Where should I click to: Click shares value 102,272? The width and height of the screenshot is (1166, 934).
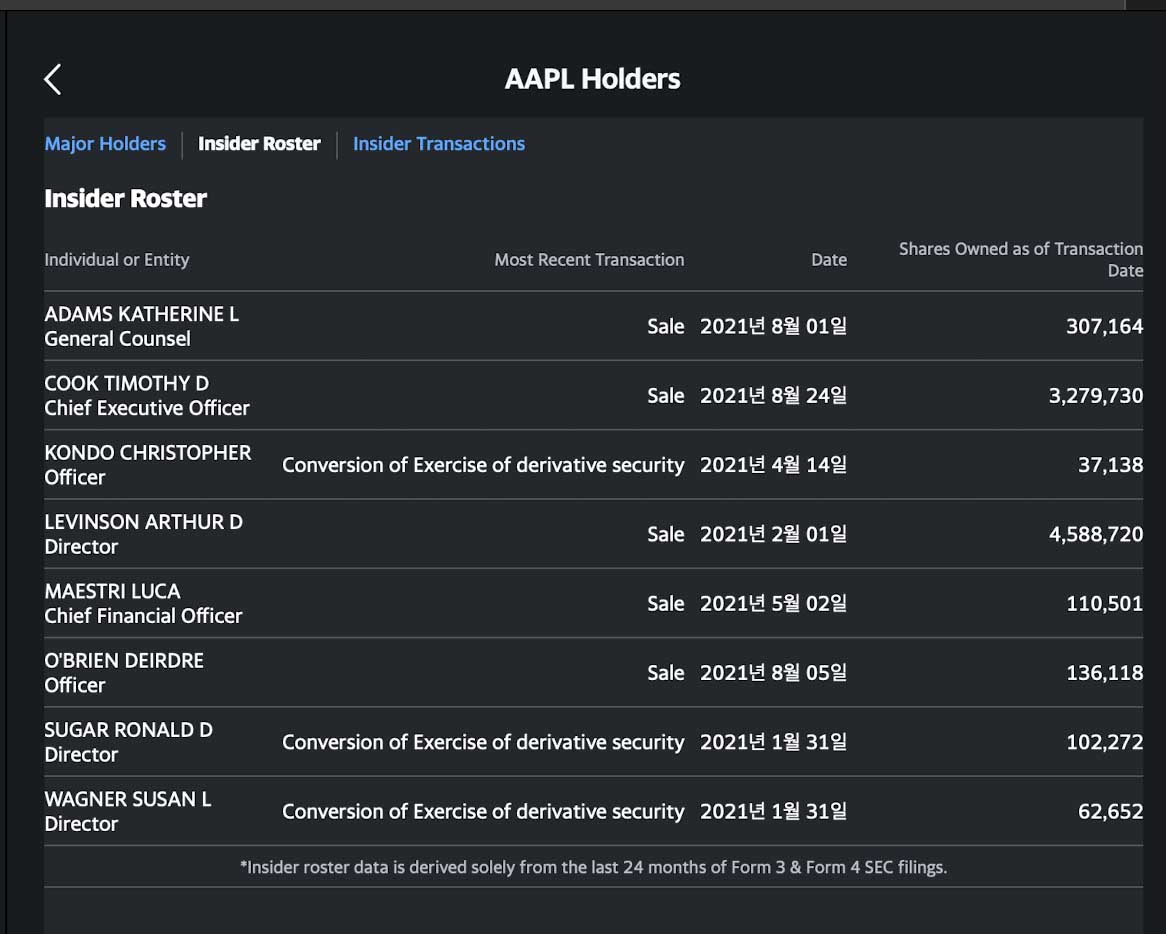click(x=1104, y=741)
